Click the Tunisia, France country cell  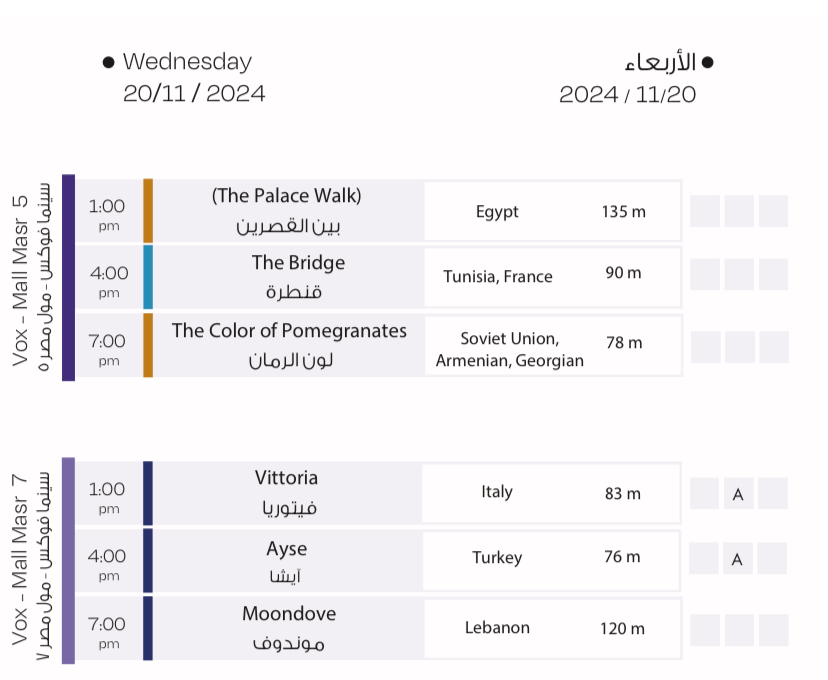click(x=498, y=277)
